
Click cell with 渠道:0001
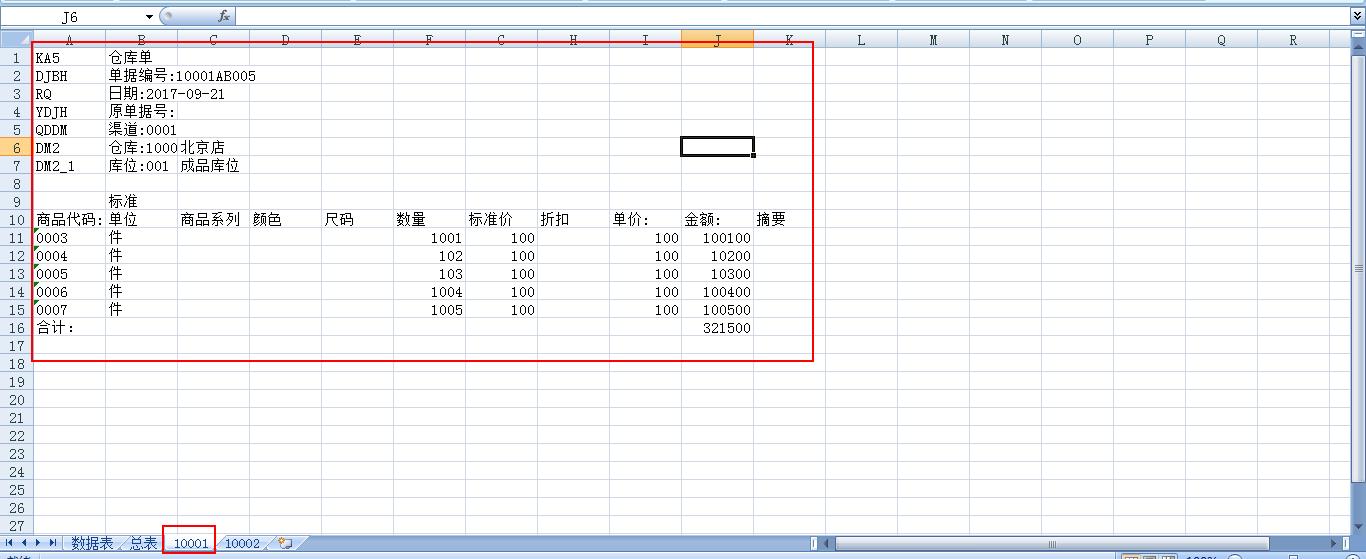[x=141, y=129]
